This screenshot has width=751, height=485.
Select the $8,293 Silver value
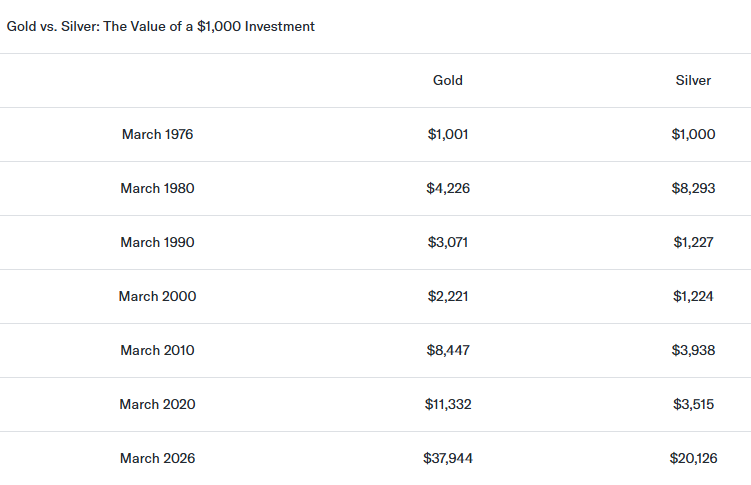[x=694, y=188]
